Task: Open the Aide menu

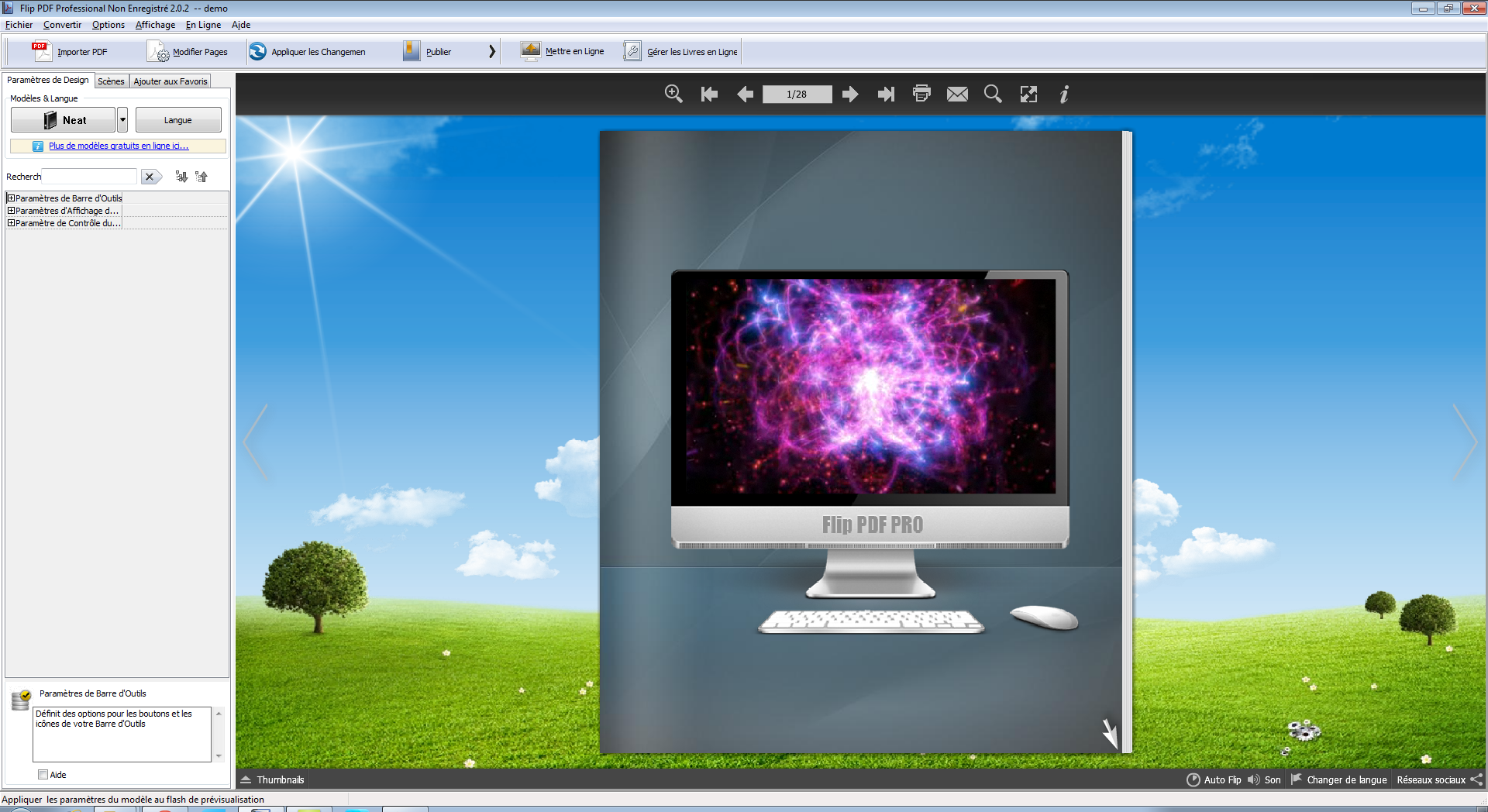Action: tap(241, 25)
